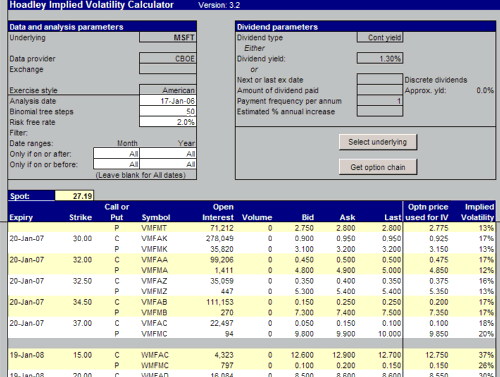The height and width of the screenshot is (377, 500).
Task: Click the 'Only if on or after' Year cell
Action: pyautogui.click(x=168, y=154)
